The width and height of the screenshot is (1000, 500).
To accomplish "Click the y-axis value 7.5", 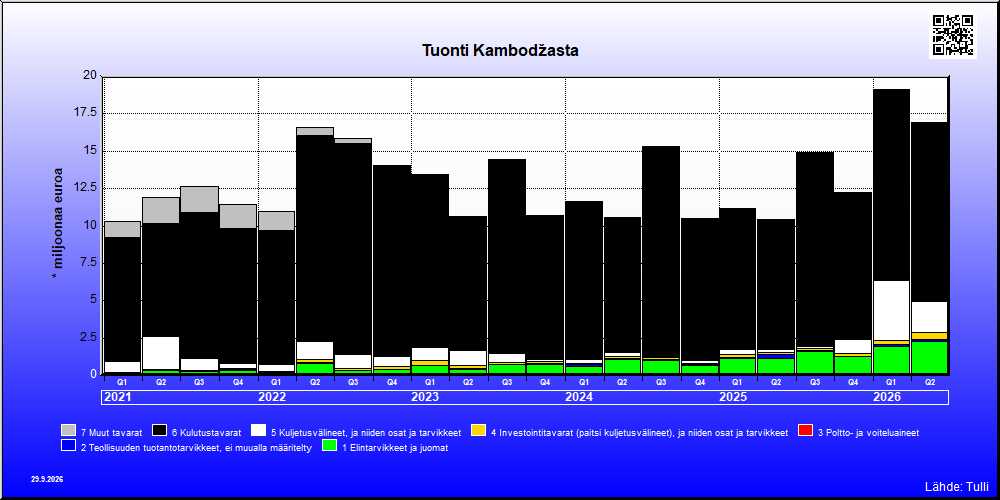I will 88,262.
